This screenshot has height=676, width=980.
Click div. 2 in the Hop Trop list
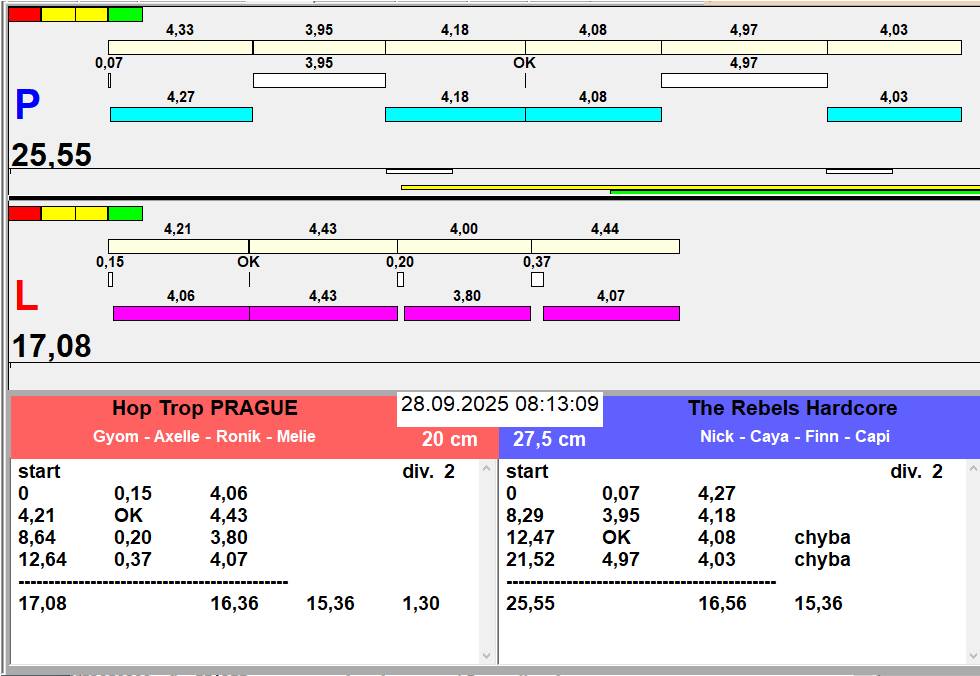[x=429, y=471]
